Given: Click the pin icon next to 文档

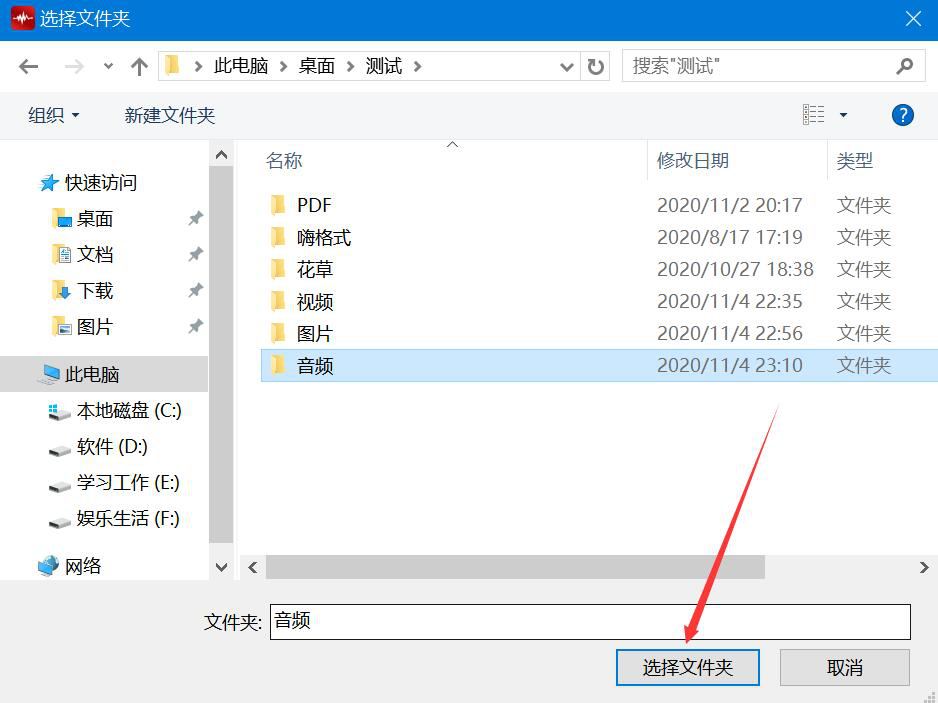Looking at the screenshot, I should coord(196,254).
